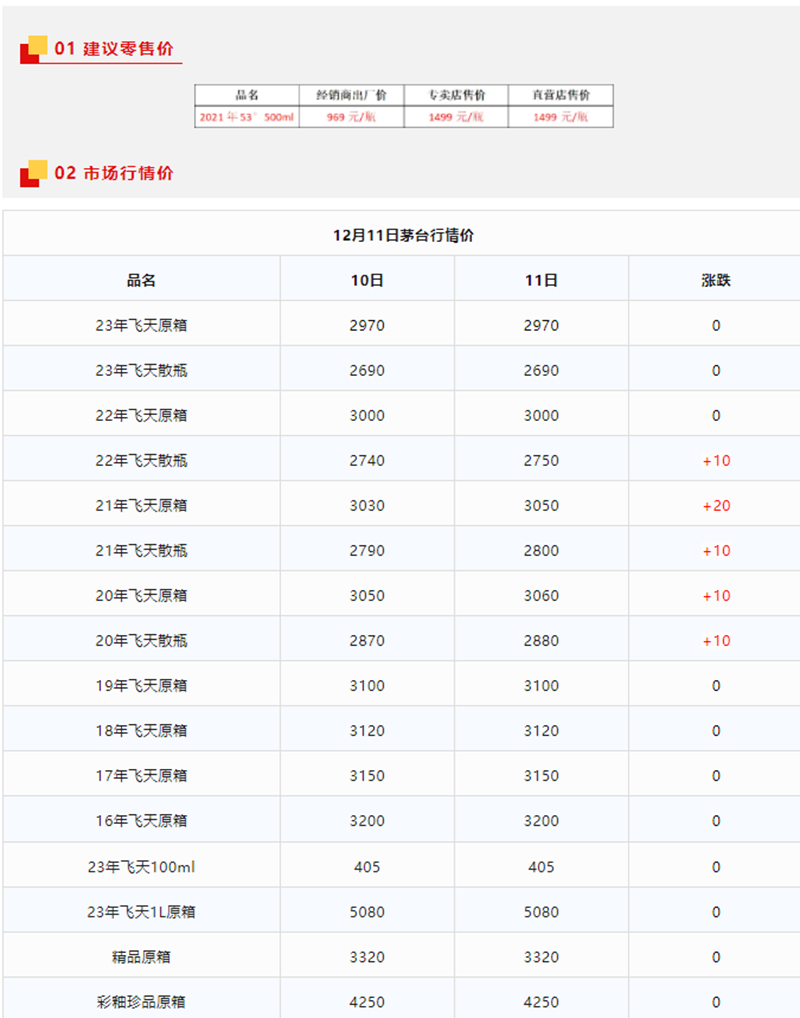Viewport: 800px width, 1018px height.
Task: Click the 3030 price for 21年飞天原箱
Action: (x=367, y=506)
